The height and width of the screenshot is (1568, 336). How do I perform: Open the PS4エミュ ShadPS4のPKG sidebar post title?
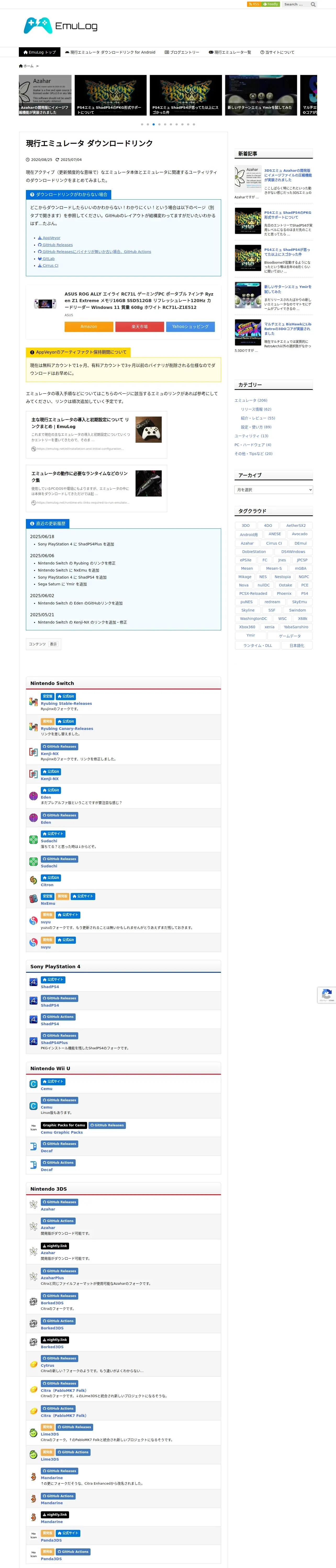tap(287, 215)
